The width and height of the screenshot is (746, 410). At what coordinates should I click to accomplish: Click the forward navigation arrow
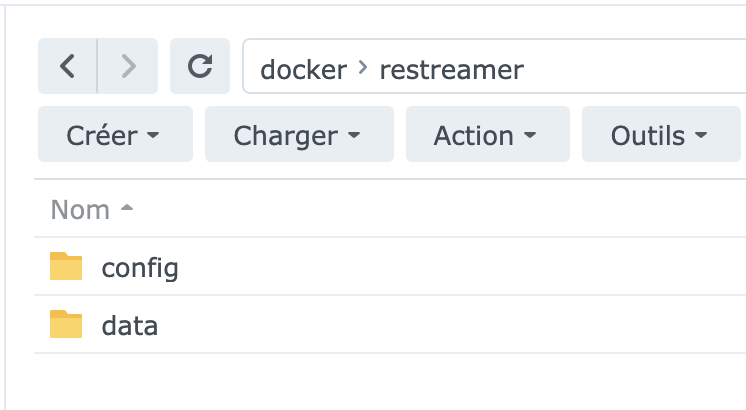click(128, 66)
